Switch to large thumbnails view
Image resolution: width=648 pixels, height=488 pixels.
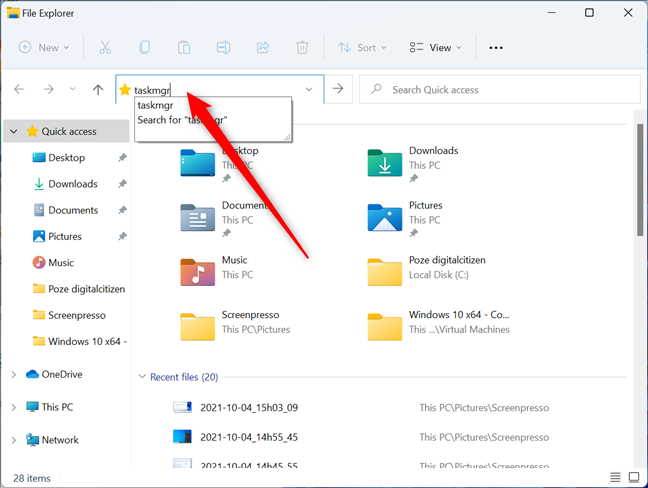pos(634,478)
